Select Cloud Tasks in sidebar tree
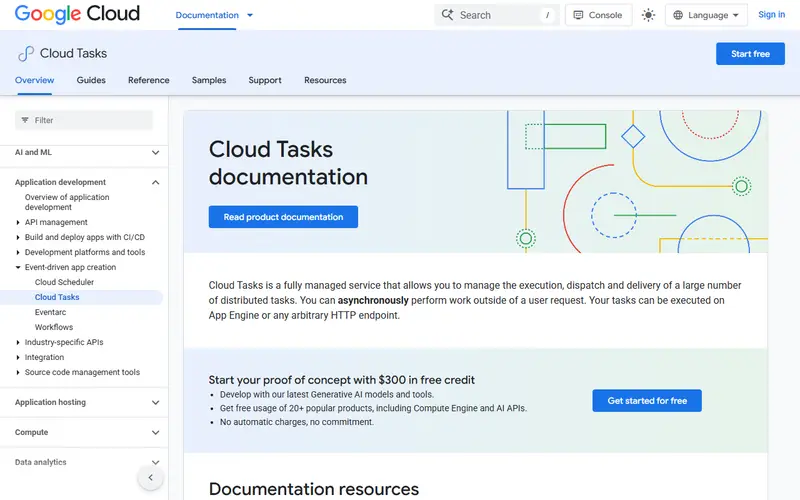The height and width of the screenshot is (500, 800). 57,297
